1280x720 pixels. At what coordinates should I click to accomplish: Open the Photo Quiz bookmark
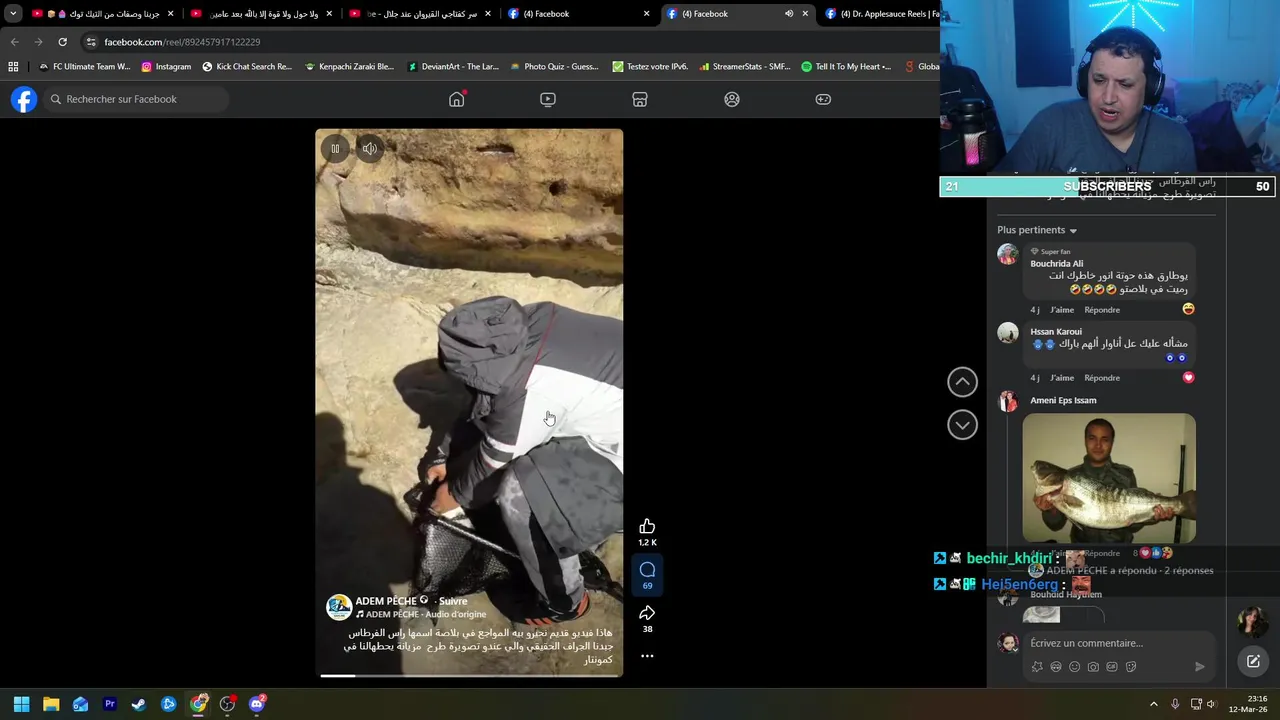[554, 67]
